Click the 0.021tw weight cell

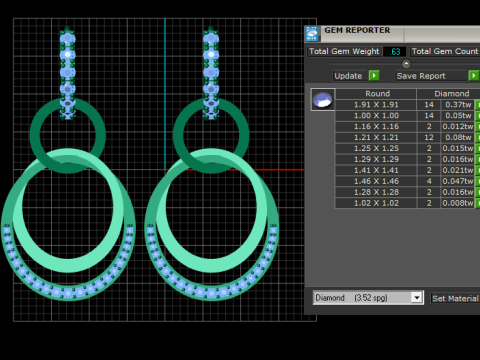[x=458, y=170]
